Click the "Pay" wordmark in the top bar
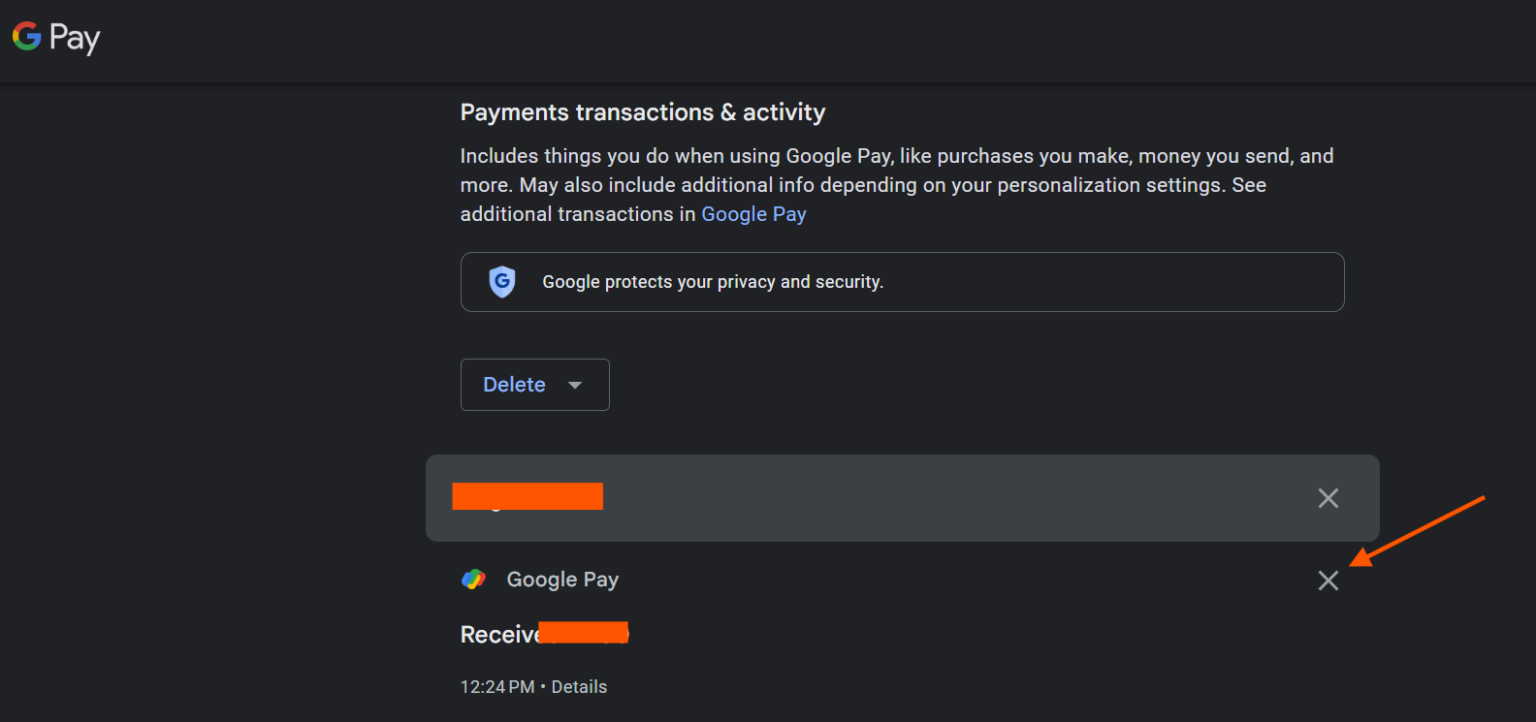The image size is (1536, 722). 76,37
